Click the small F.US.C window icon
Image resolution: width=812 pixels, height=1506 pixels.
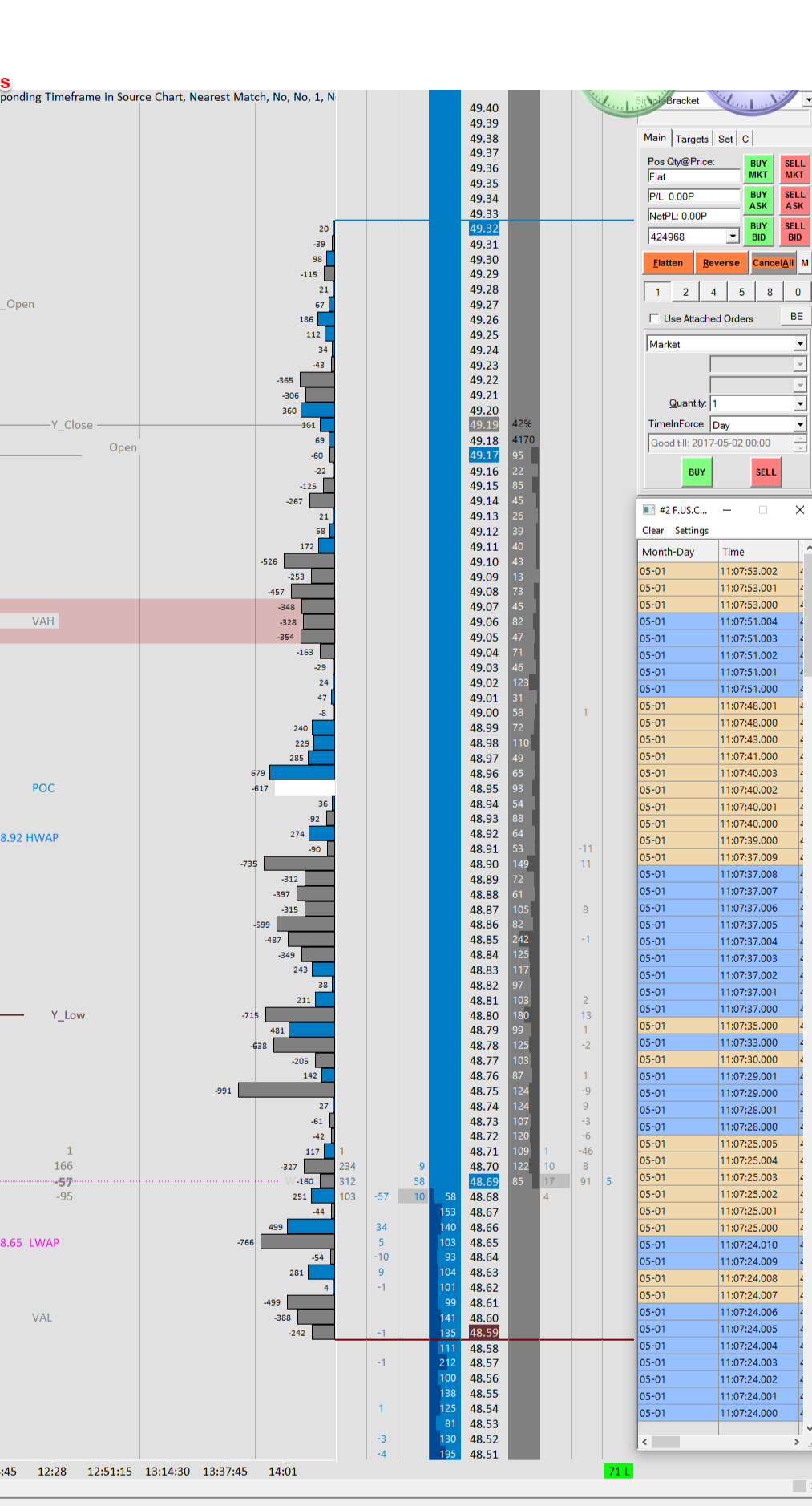click(x=648, y=510)
